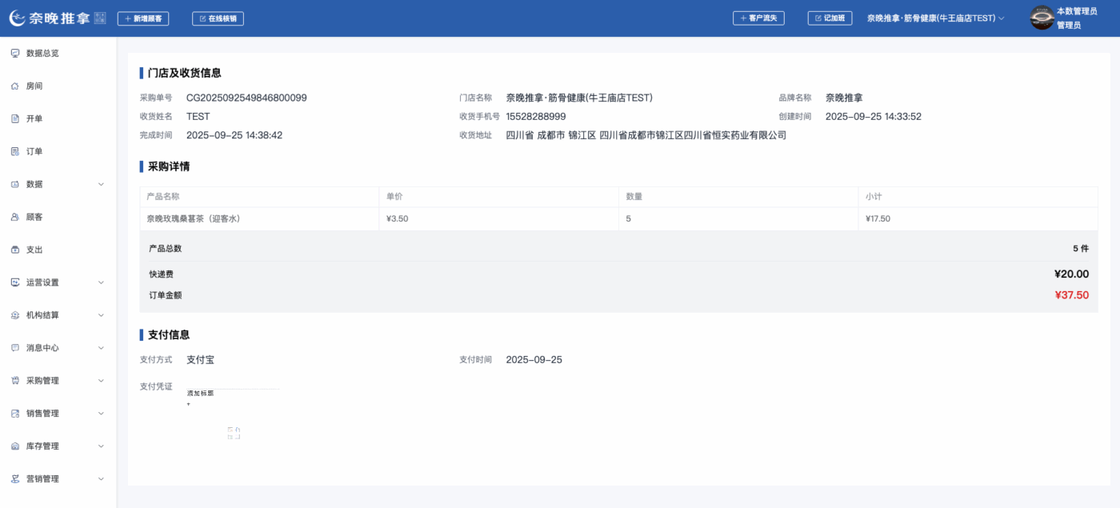This screenshot has height=508, width=1120.
Task: Go to 房间 in the sidebar
Action: [x=34, y=86]
